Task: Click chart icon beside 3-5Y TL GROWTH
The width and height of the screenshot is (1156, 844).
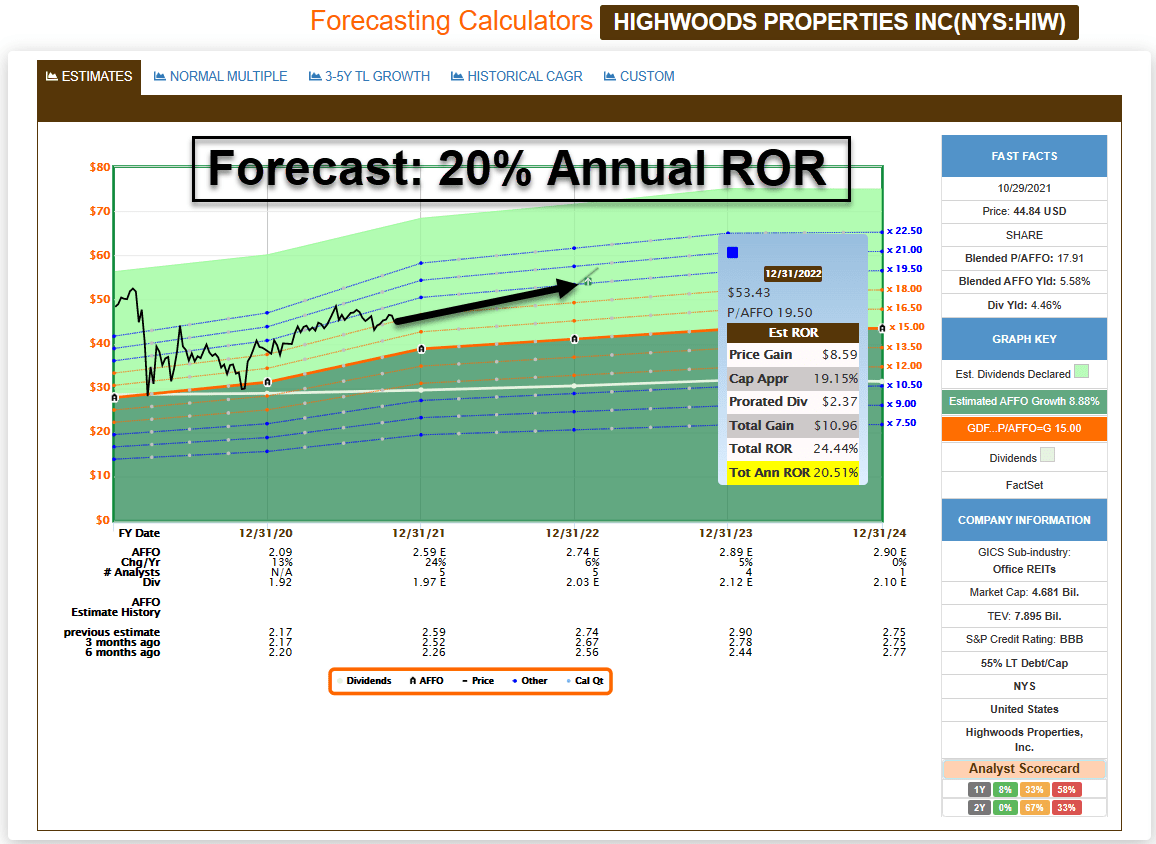Action: (x=315, y=76)
